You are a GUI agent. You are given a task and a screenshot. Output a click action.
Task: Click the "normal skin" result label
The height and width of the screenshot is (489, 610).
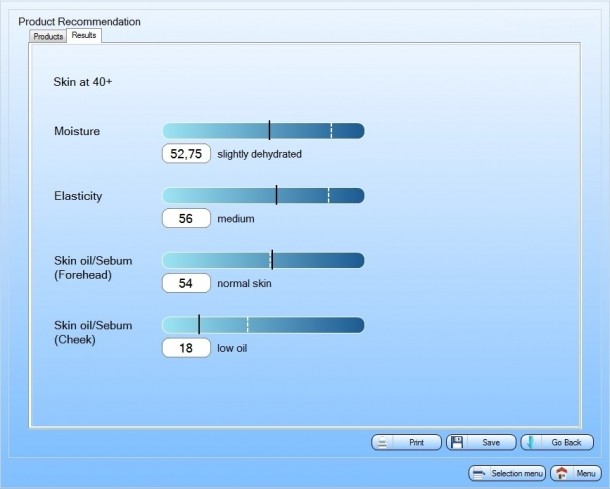point(244,284)
